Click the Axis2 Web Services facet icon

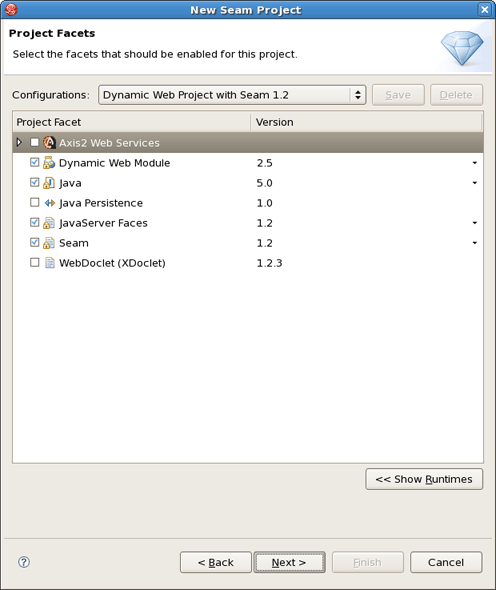click(x=49, y=143)
